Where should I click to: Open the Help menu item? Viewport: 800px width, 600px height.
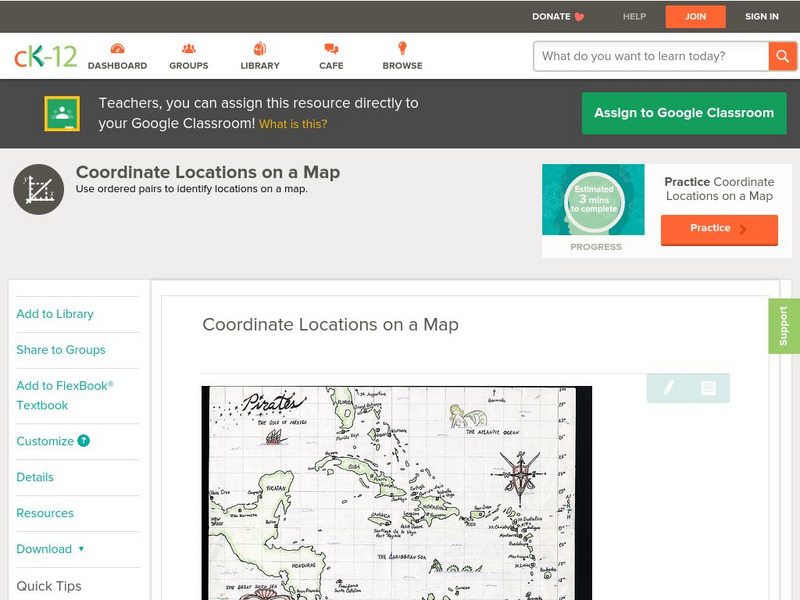(634, 16)
